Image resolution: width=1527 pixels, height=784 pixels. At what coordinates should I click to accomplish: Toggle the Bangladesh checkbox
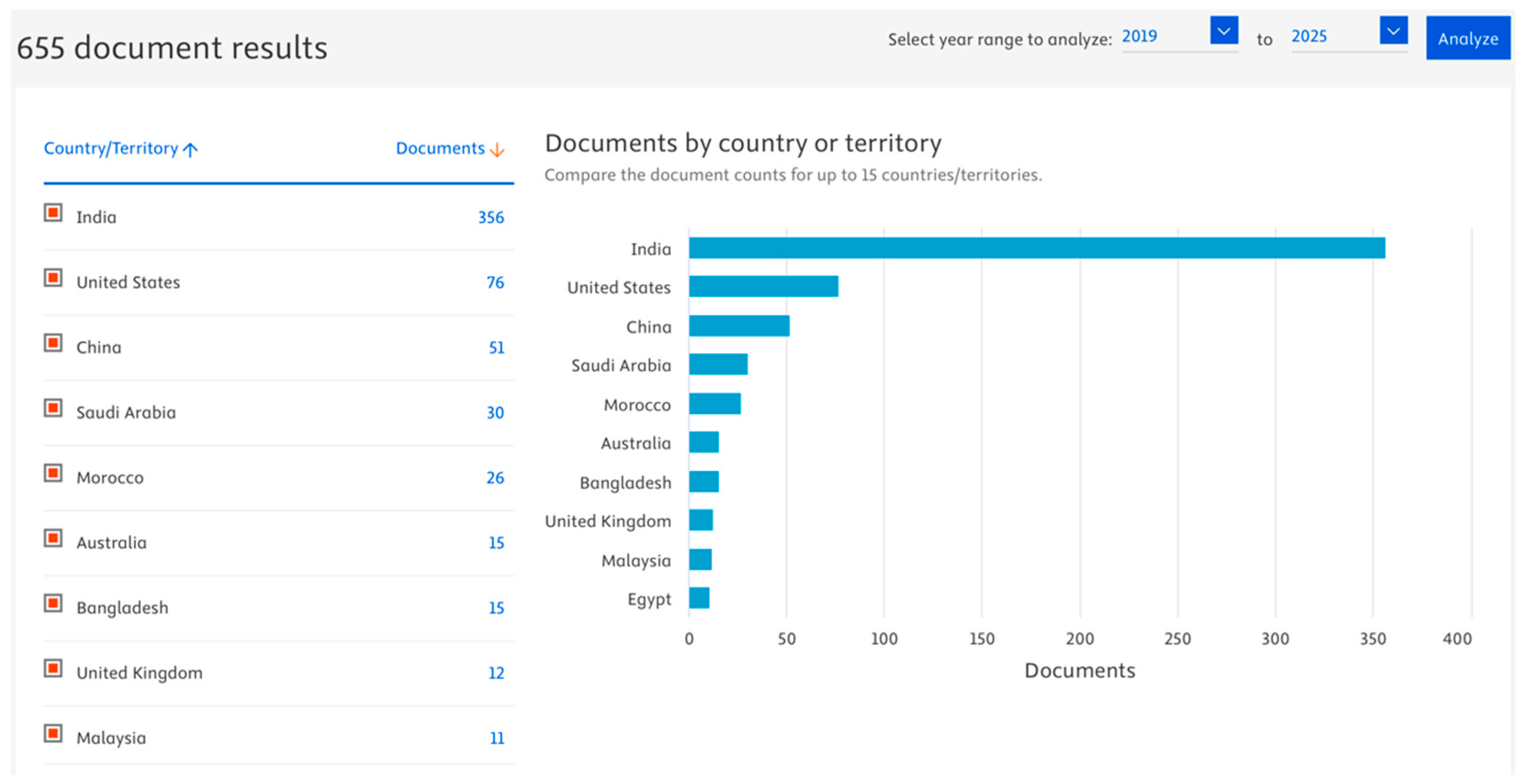[x=53, y=603]
